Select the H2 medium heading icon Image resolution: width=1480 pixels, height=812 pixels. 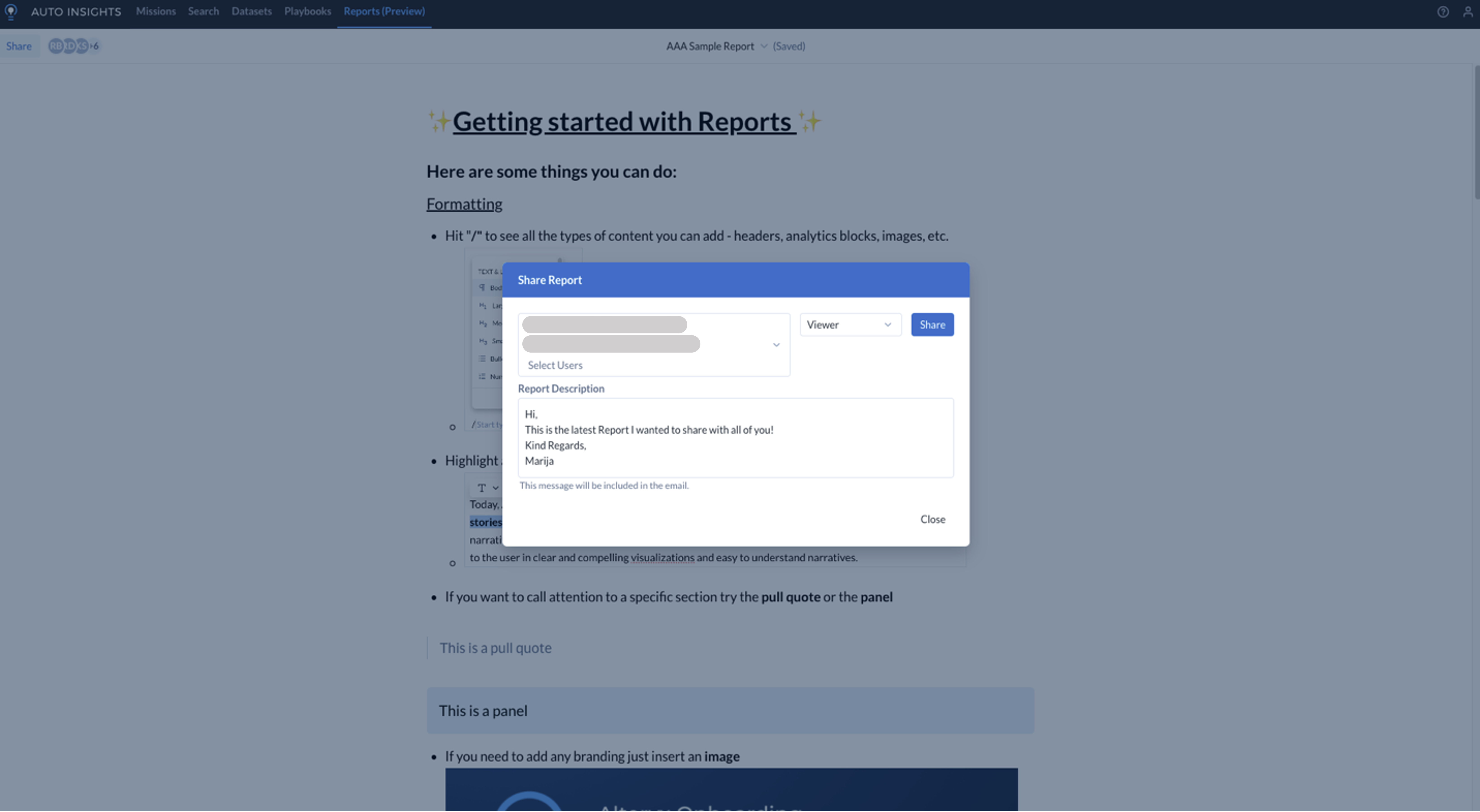pyautogui.click(x=482, y=323)
